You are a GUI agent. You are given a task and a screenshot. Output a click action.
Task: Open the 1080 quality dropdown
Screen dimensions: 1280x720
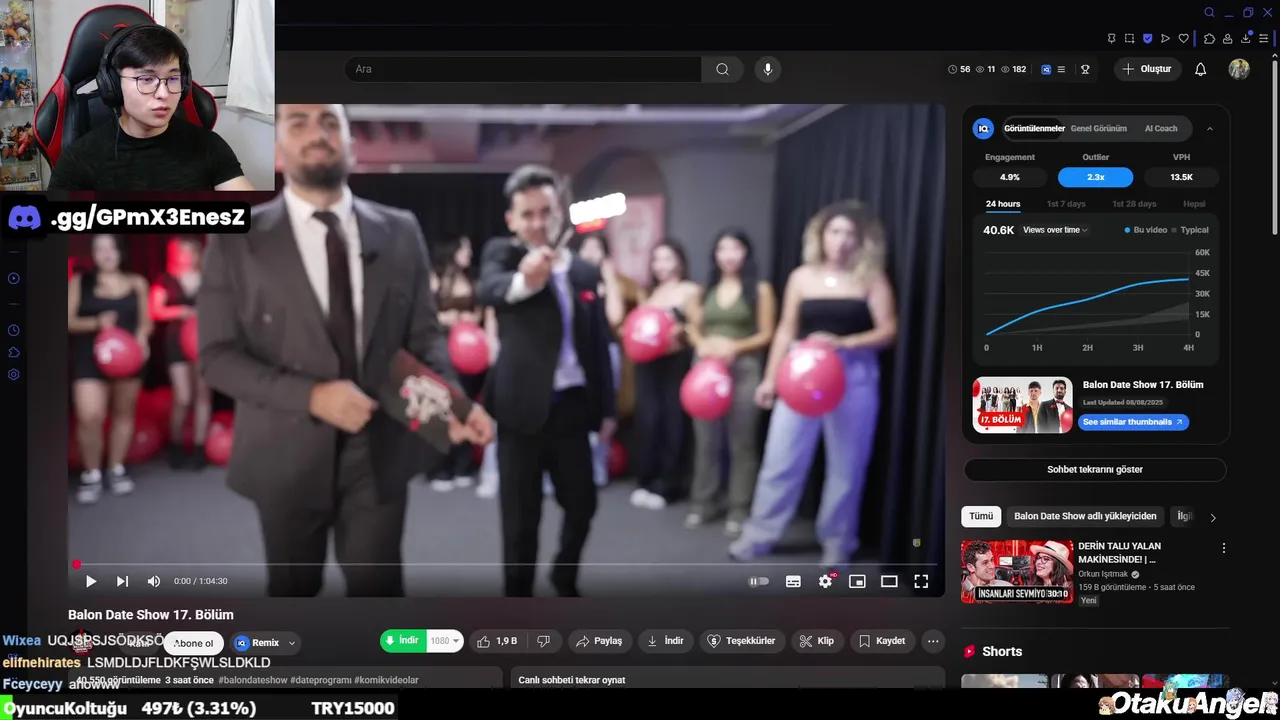point(445,641)
